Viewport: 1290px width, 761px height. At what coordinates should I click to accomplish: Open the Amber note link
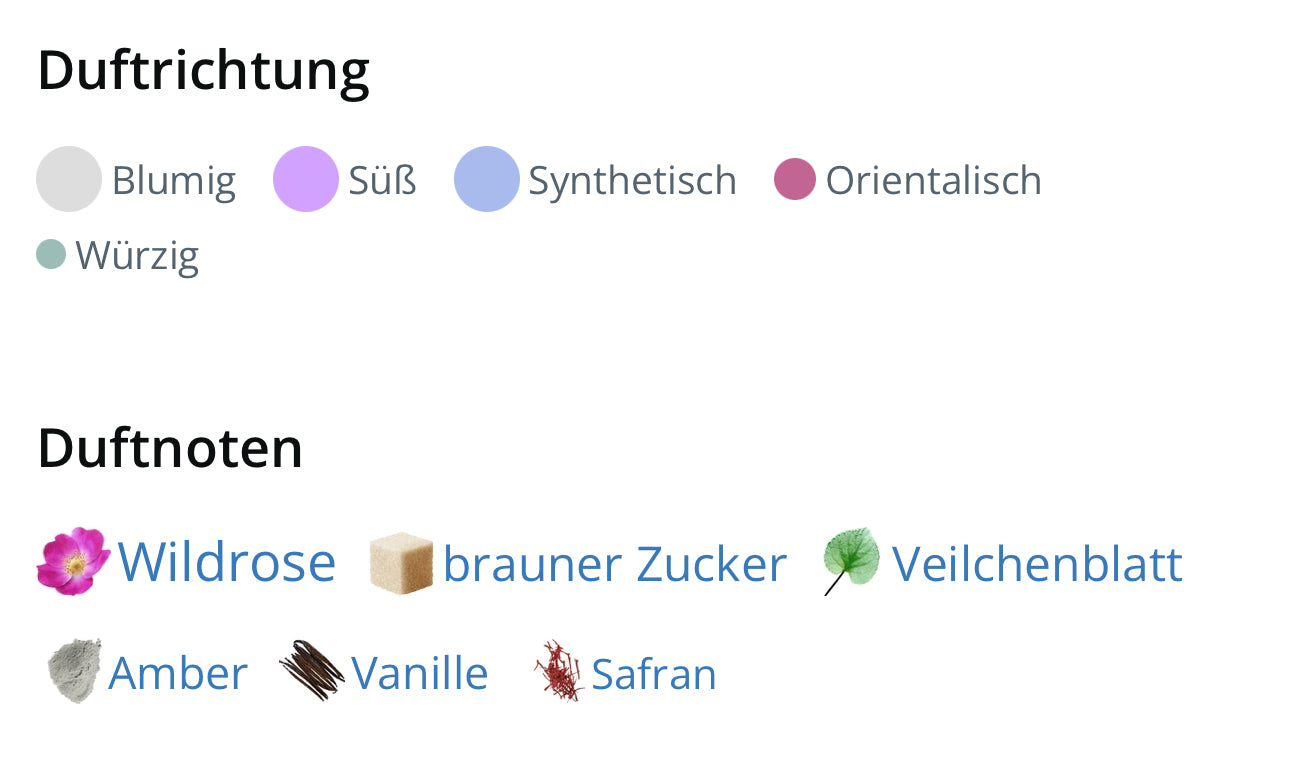[178, 673]
